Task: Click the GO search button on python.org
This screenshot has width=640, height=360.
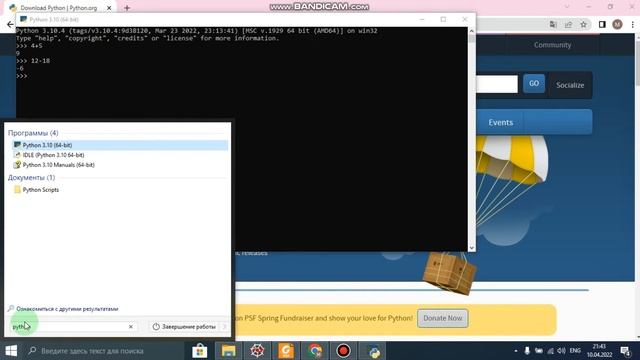Action: click(534, 83)
